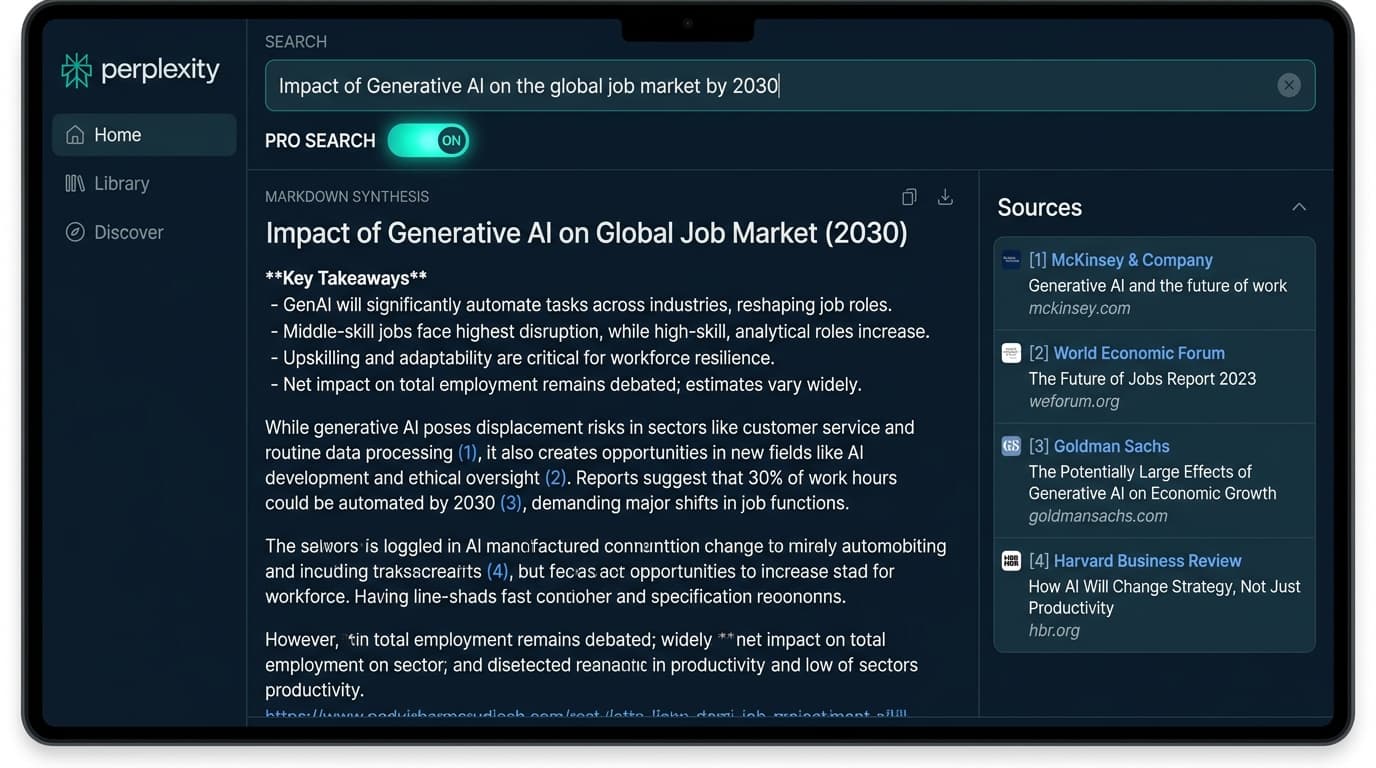Image resolution: width=1376 pixels, height=768 pixels.
Task: Download the markdown synthesis
Action: [x=945, y=197]
